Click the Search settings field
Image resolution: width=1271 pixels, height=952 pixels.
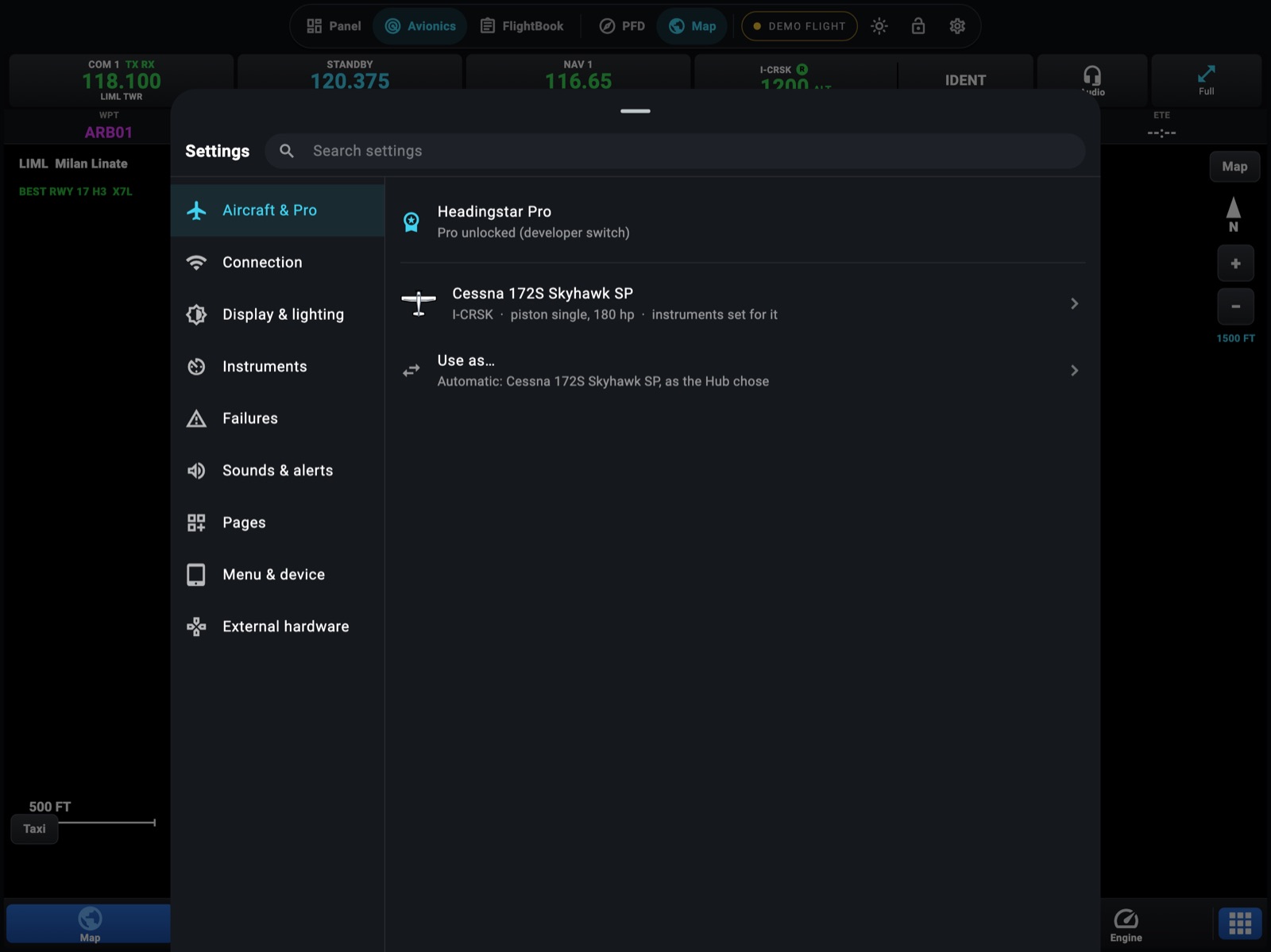click(675, 151)
